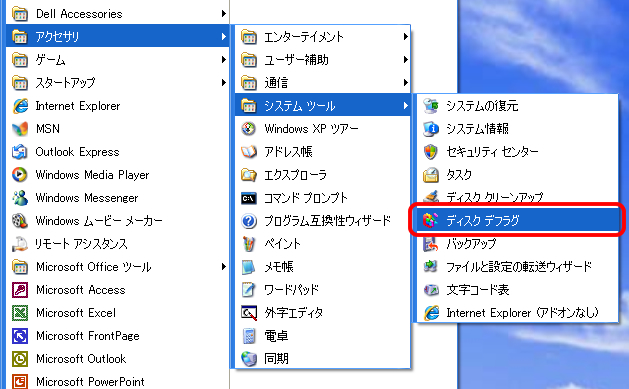This screenshot has height=389, width=629.
Task: Expand the Microsoft Office ツール submenu arrow
Action: [223, 267]
